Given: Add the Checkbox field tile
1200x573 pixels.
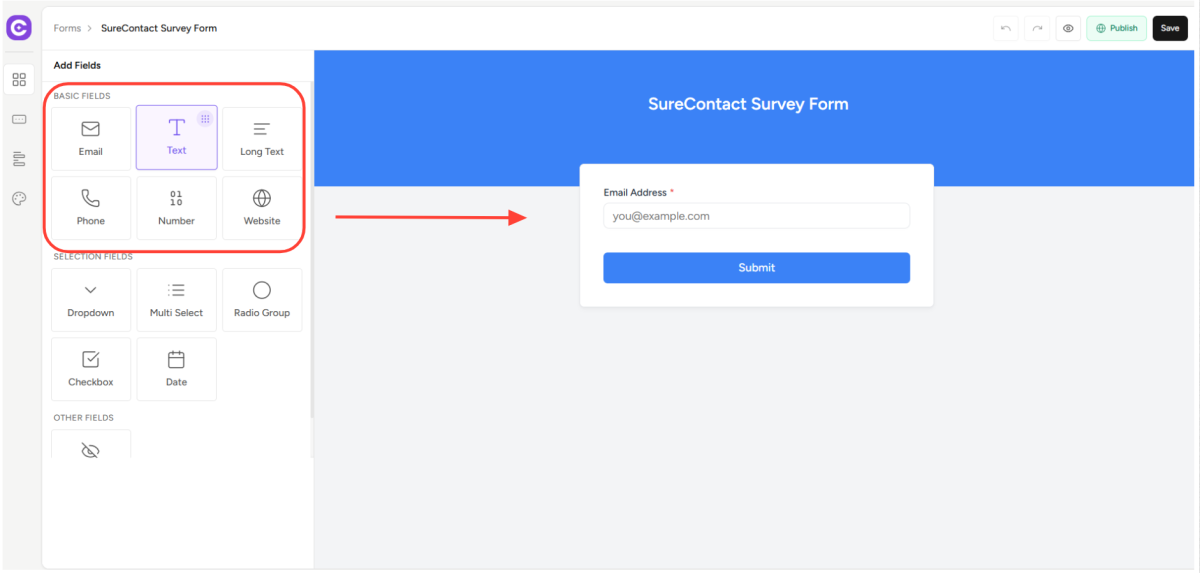Looking at the screenshot, I should (x=91, y=369).
